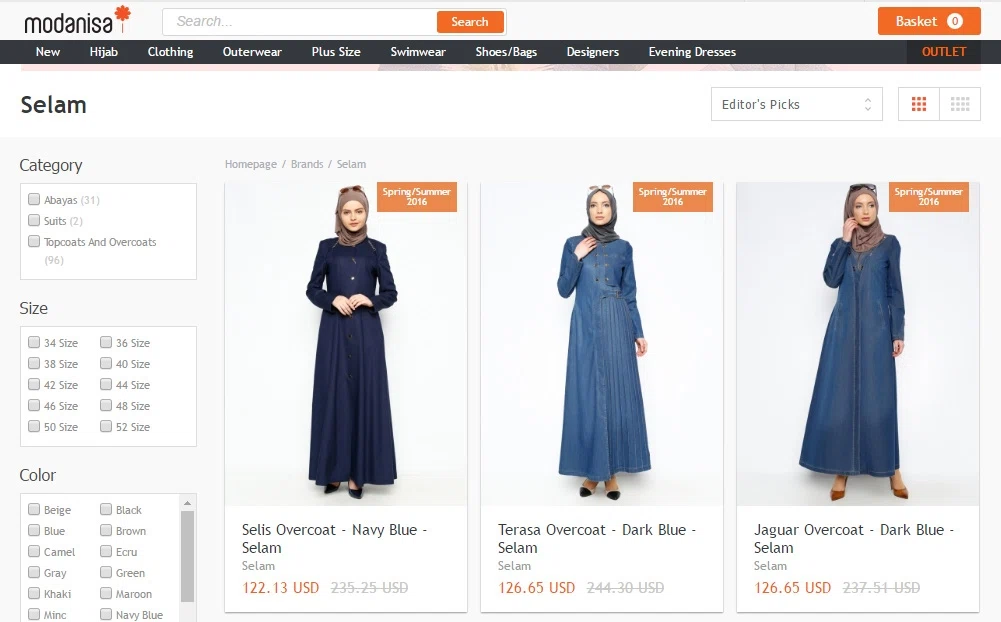Tick the 38 Size checkbox
1001x622 pixels.
point(34,363)
